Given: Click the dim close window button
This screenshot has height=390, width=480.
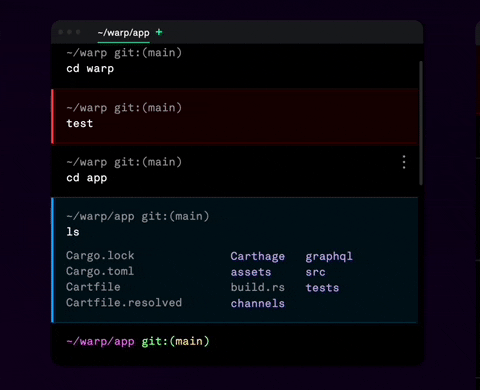Looking at the screenshot, I should point(61,32).
